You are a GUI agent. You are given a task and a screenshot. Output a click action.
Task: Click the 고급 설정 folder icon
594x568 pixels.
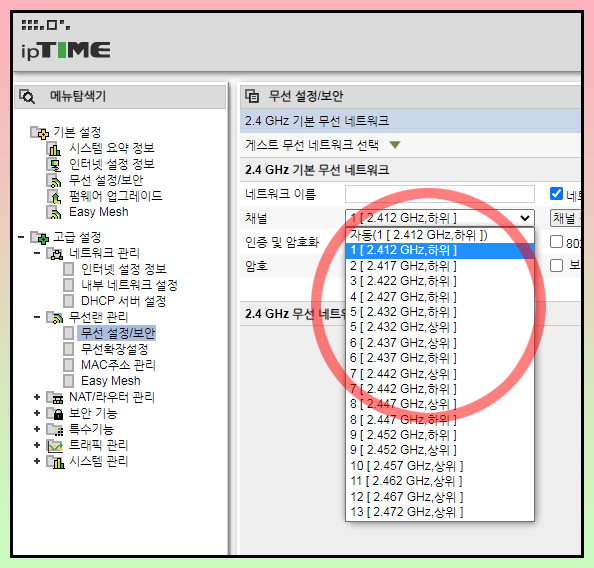tap(40, 238)
